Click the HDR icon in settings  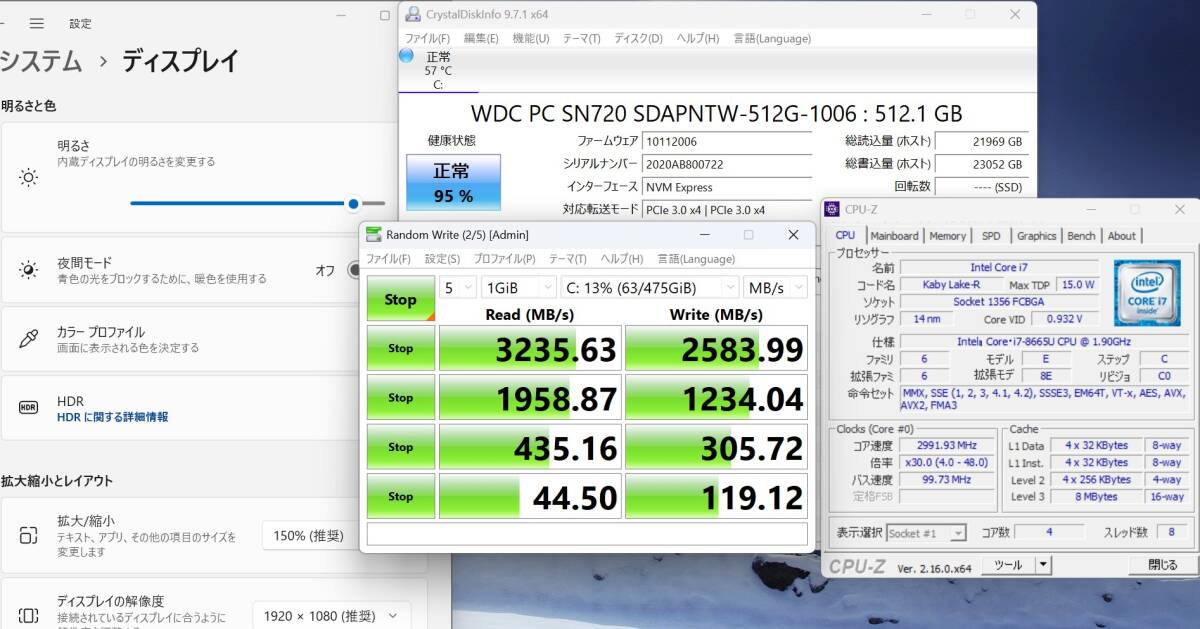point(29,408)
